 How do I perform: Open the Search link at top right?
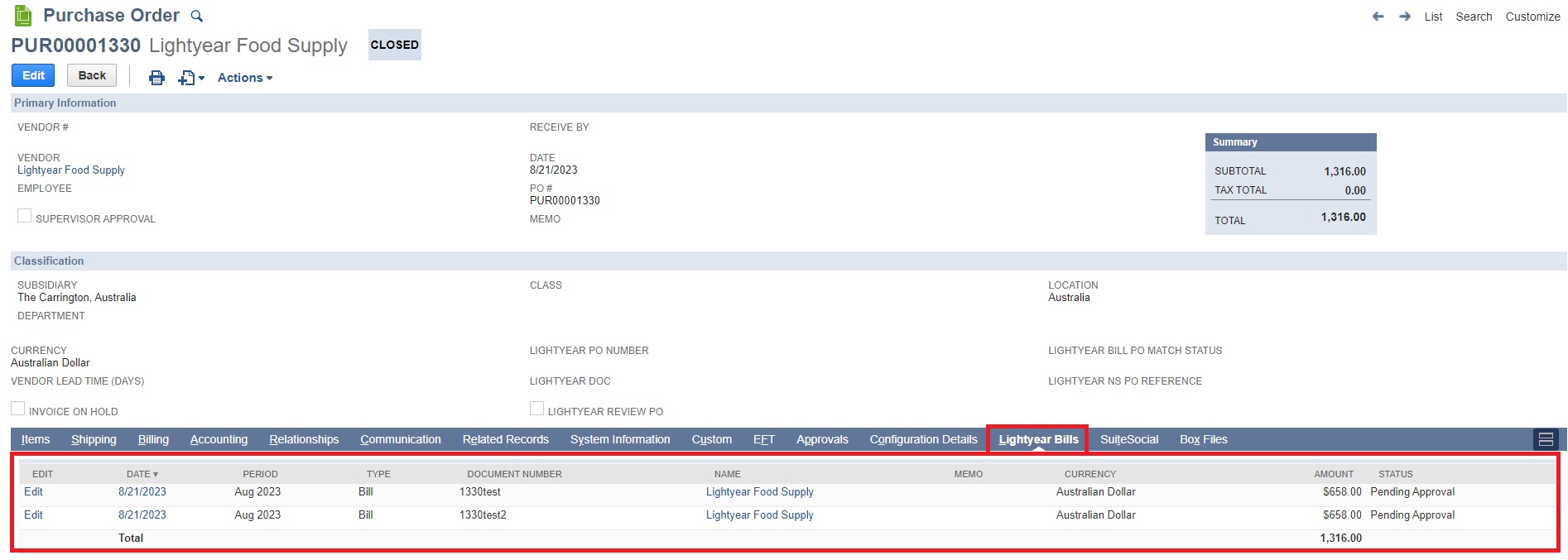pos(1474,17)
